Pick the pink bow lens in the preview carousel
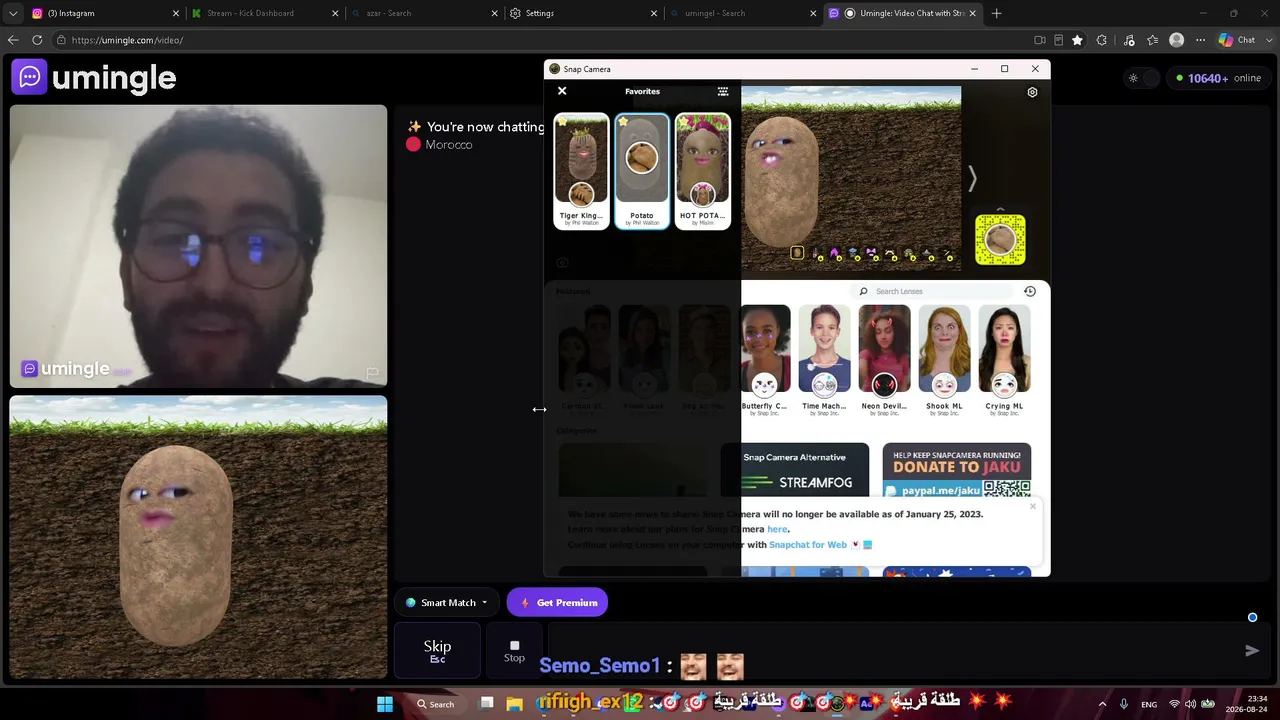 point(871,254)
